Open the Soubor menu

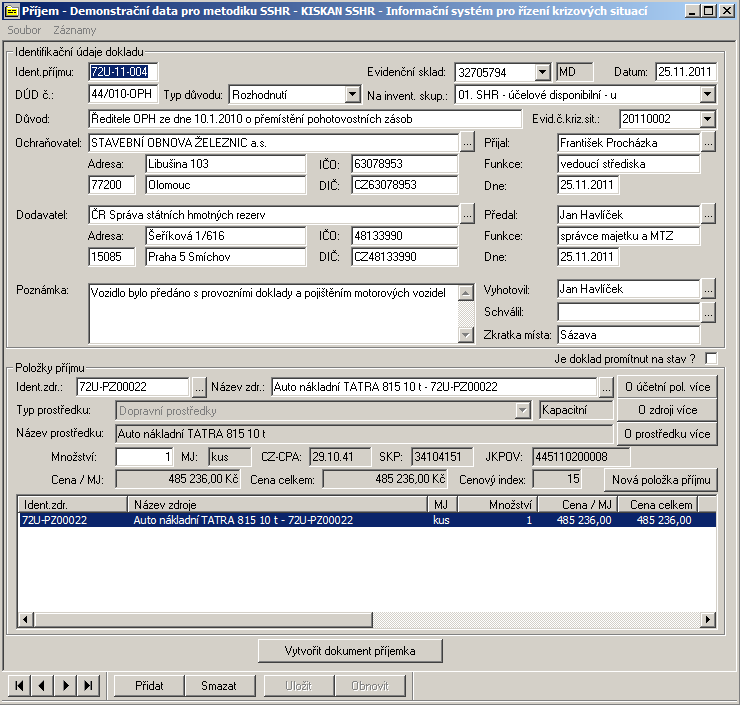click(24, 30)
